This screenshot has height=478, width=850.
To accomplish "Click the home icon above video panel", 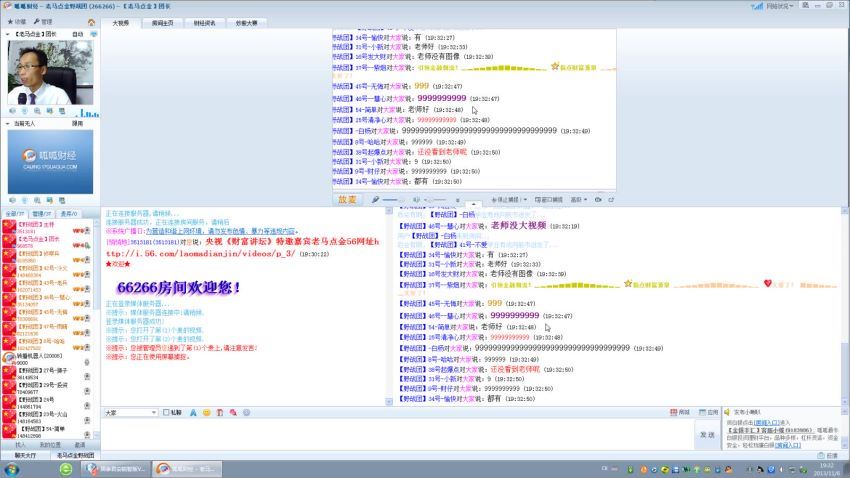I will coord(92,21).
